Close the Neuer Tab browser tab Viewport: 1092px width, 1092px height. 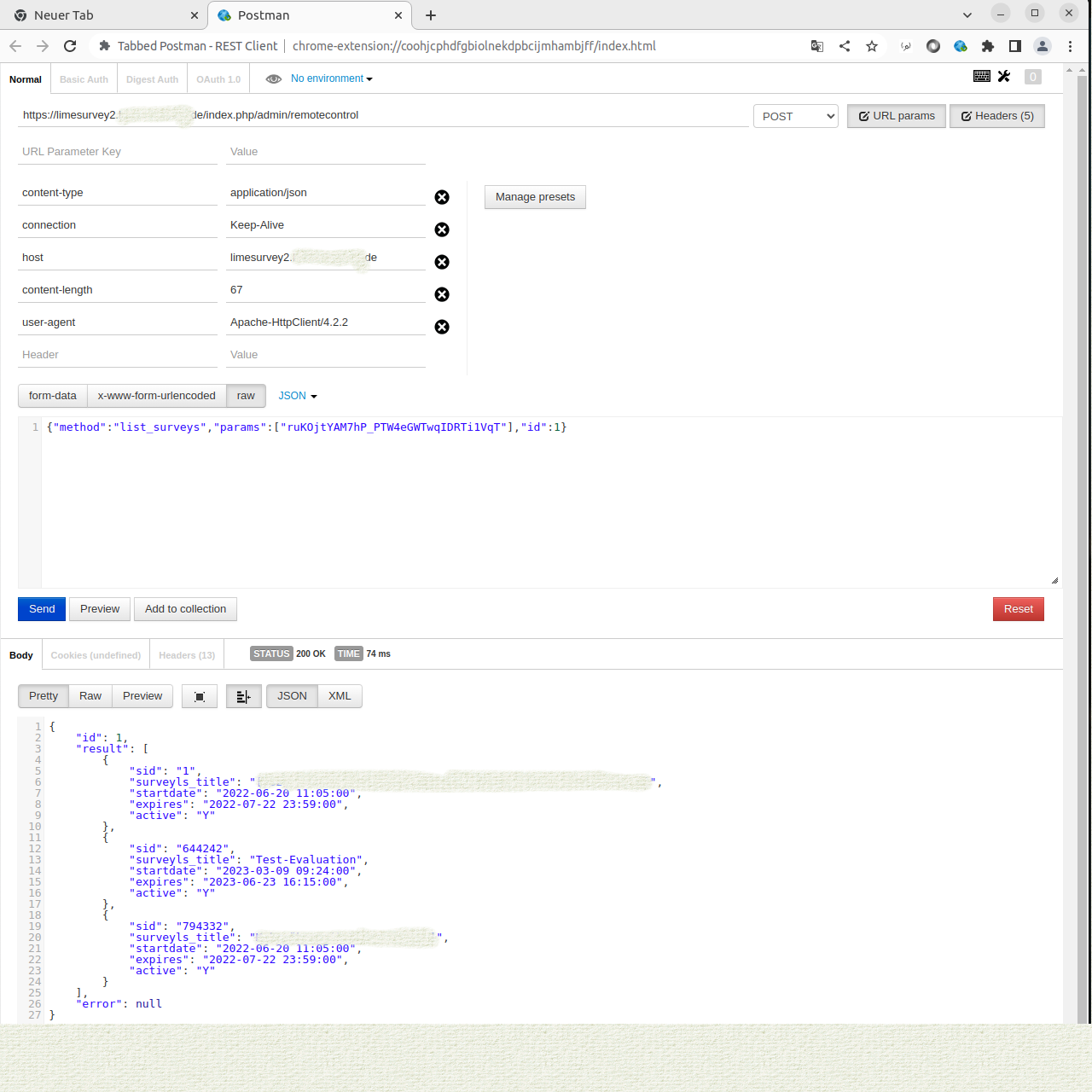click(x=194, y=15)
